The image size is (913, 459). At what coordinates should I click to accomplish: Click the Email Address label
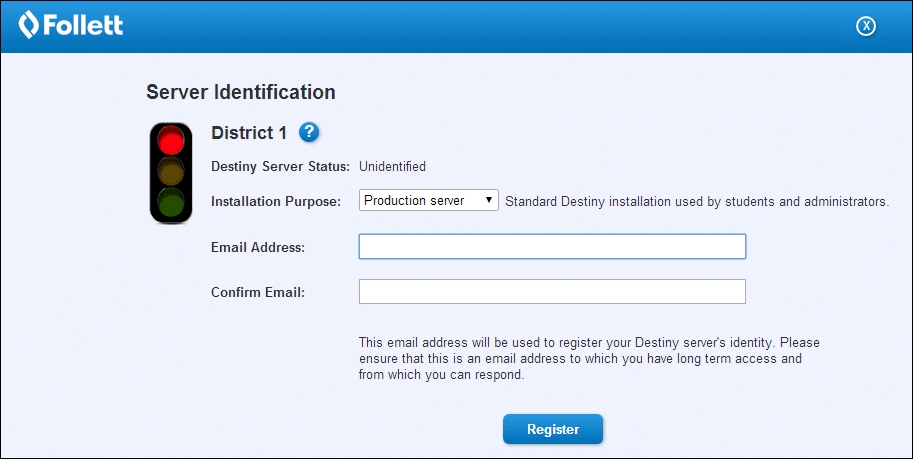258,247
